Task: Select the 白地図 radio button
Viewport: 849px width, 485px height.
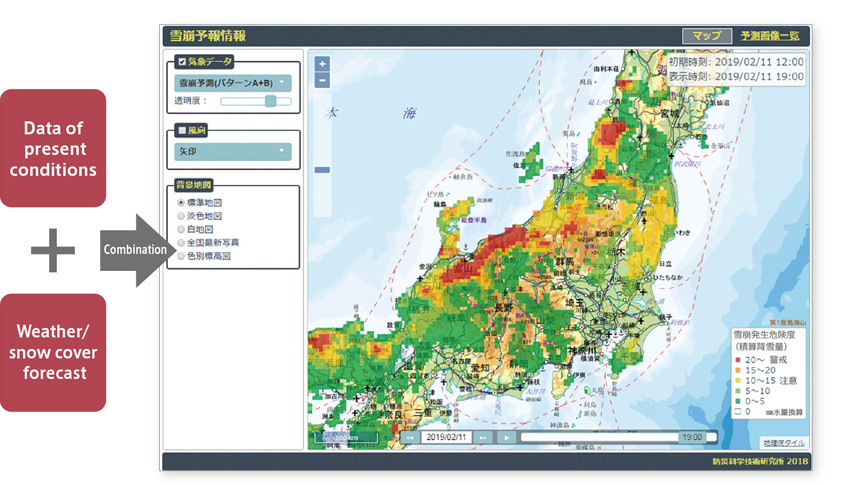Action: (x=181, y=229)
